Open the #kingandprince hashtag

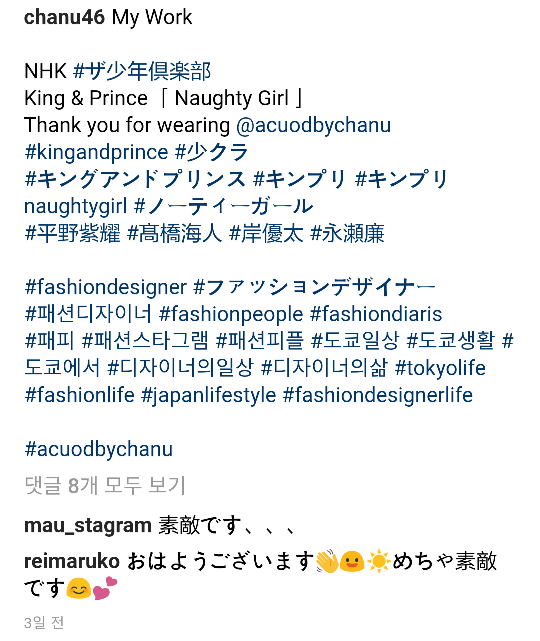[96, 152]
